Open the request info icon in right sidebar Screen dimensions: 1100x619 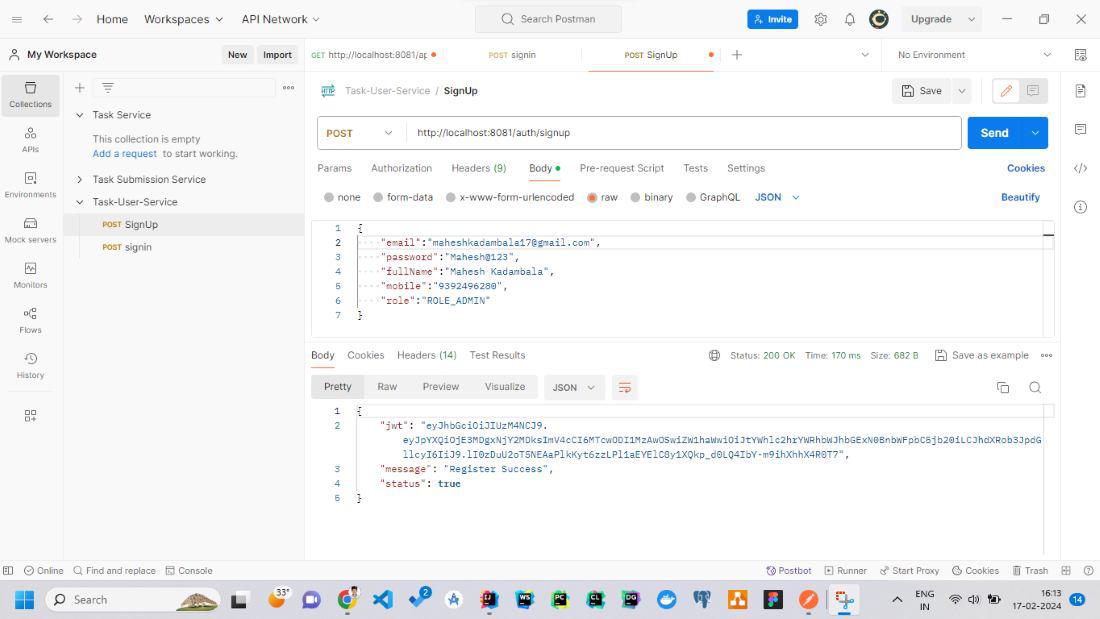pyautogui.click(x=1080, y=207)
